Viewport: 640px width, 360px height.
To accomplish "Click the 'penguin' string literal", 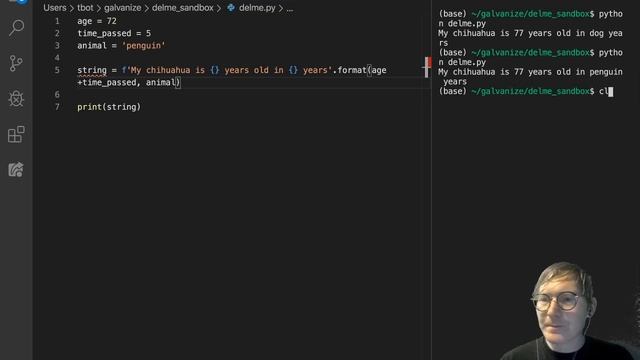I will [x=144, y=46].
